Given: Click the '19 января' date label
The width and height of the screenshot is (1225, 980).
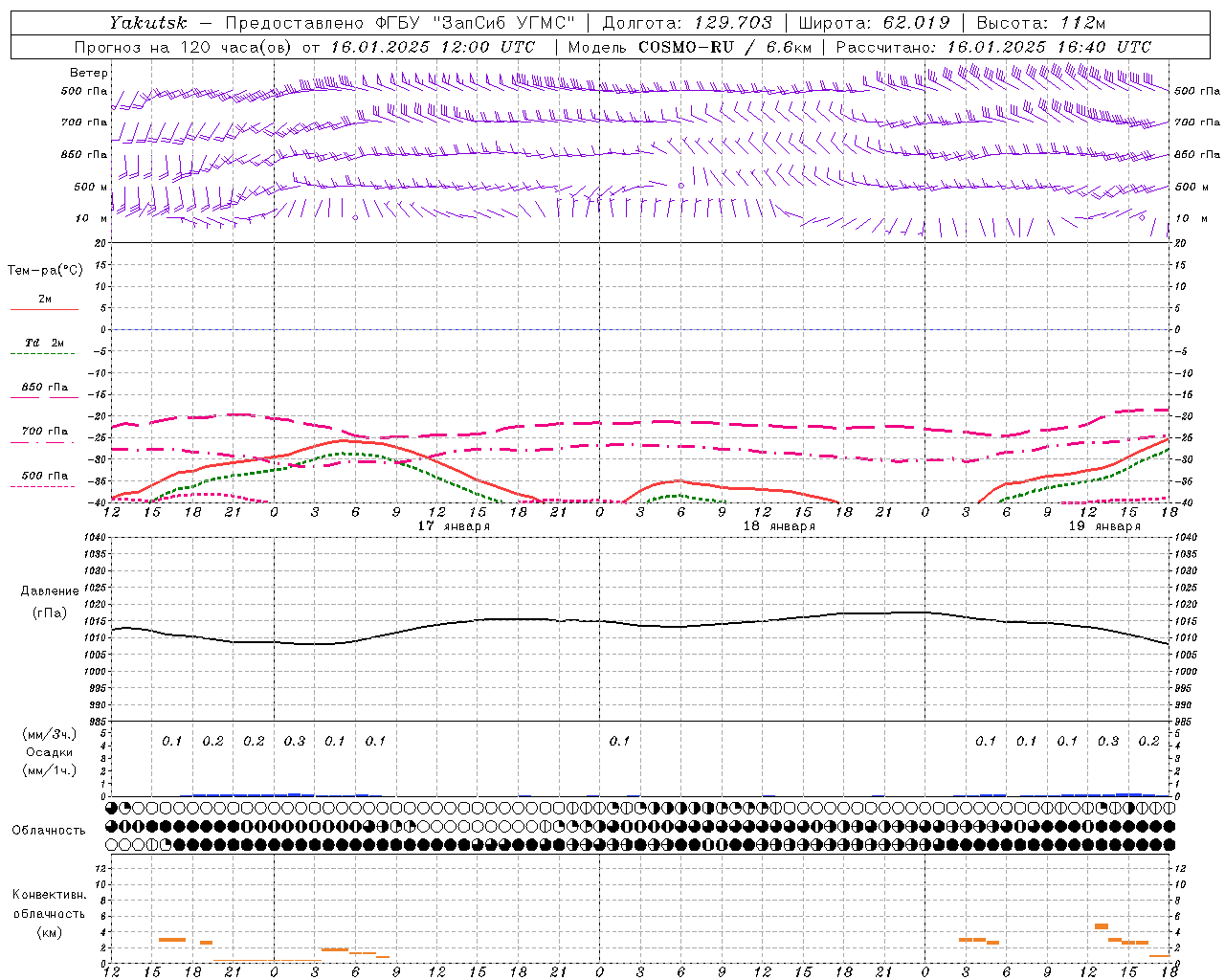Looking at the screenshot, I should pos(1104,526).
